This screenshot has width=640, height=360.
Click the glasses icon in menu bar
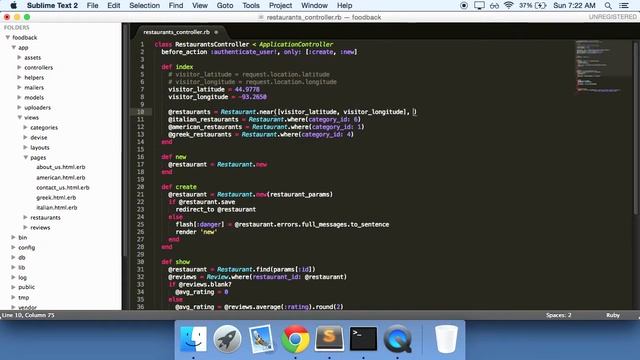coord(494,5)
